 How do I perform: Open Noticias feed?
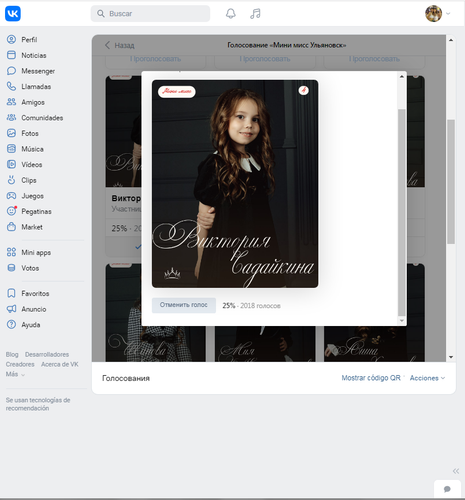34,55
